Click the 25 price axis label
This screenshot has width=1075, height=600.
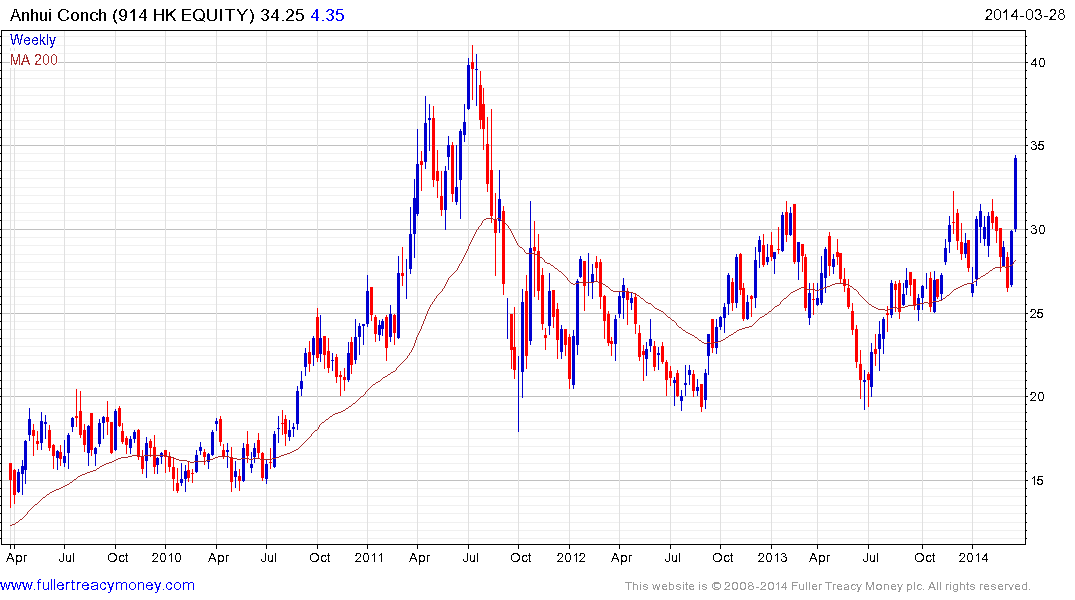1038,313
